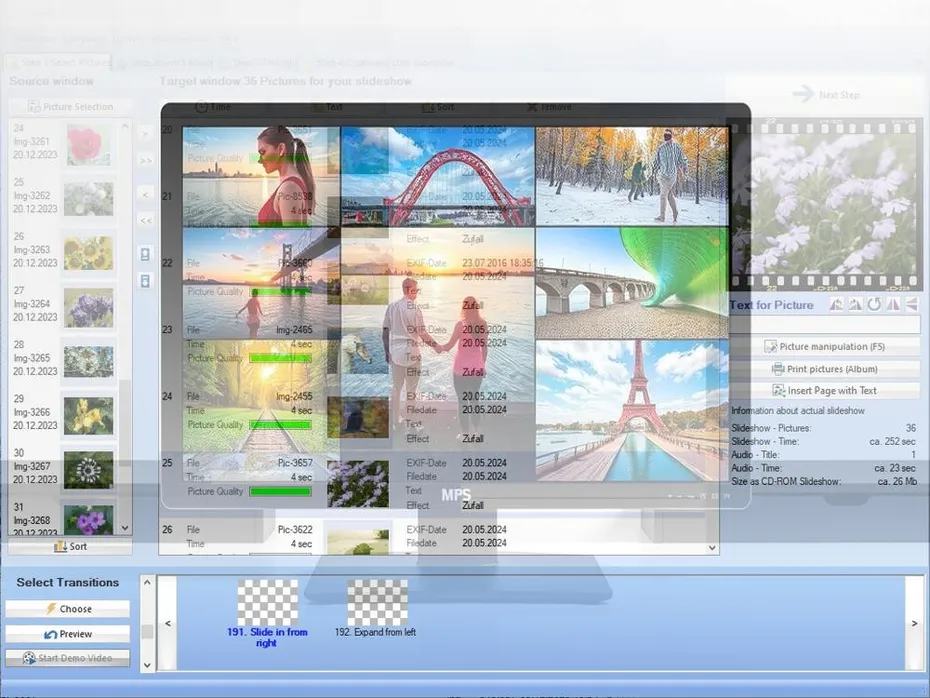Click Insert Page with Text button
The height and width of the screenshot is (698, 930).
824,391
